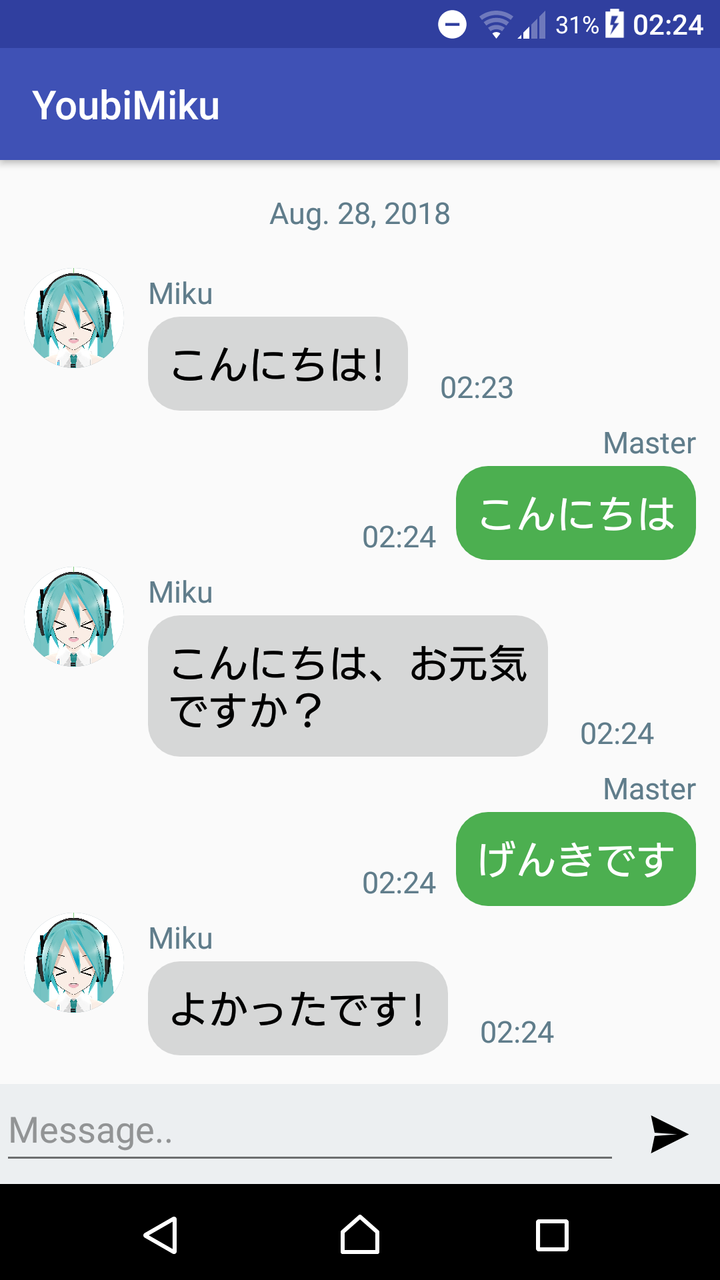Tap the cellular signal strength icon
This screenshot has height=1280, width=720.
532,25
